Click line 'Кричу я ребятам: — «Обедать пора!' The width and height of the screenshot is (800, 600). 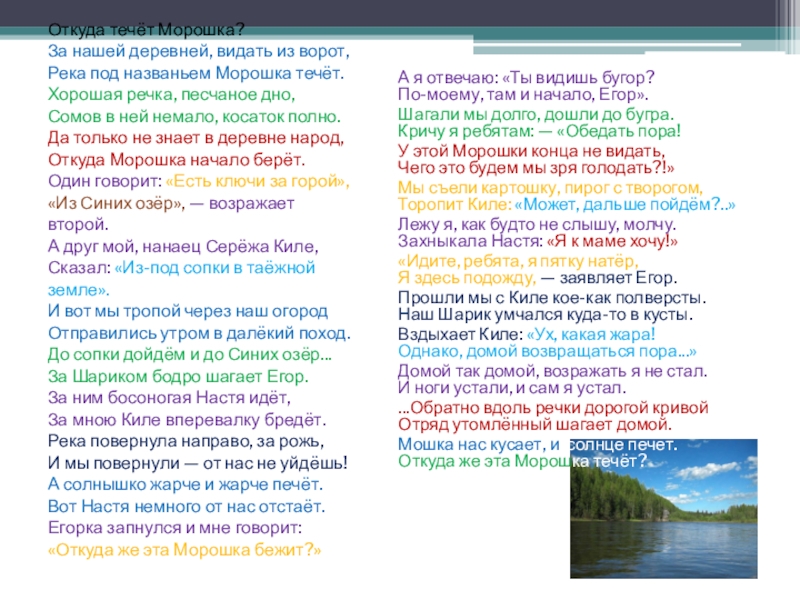click(539, 131)
